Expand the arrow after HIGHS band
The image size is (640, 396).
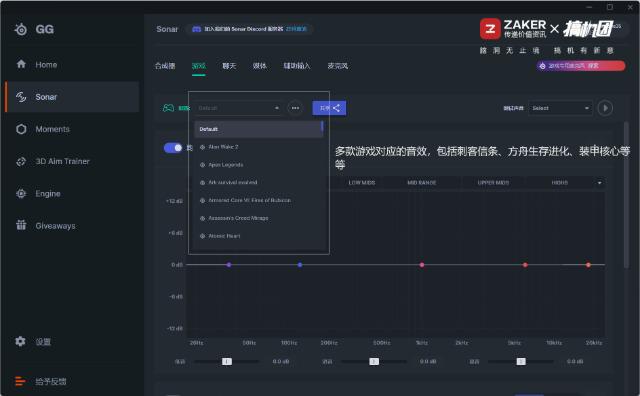599,183
